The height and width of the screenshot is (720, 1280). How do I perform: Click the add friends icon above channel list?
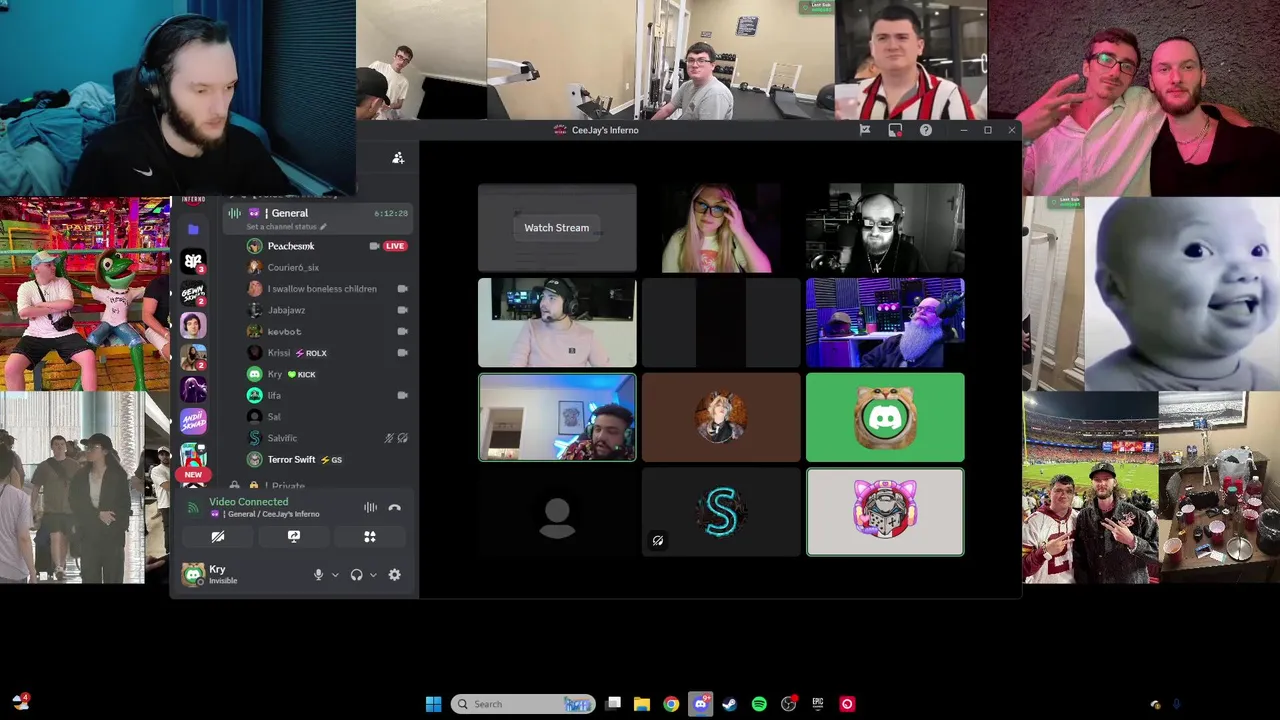(398, 158)
